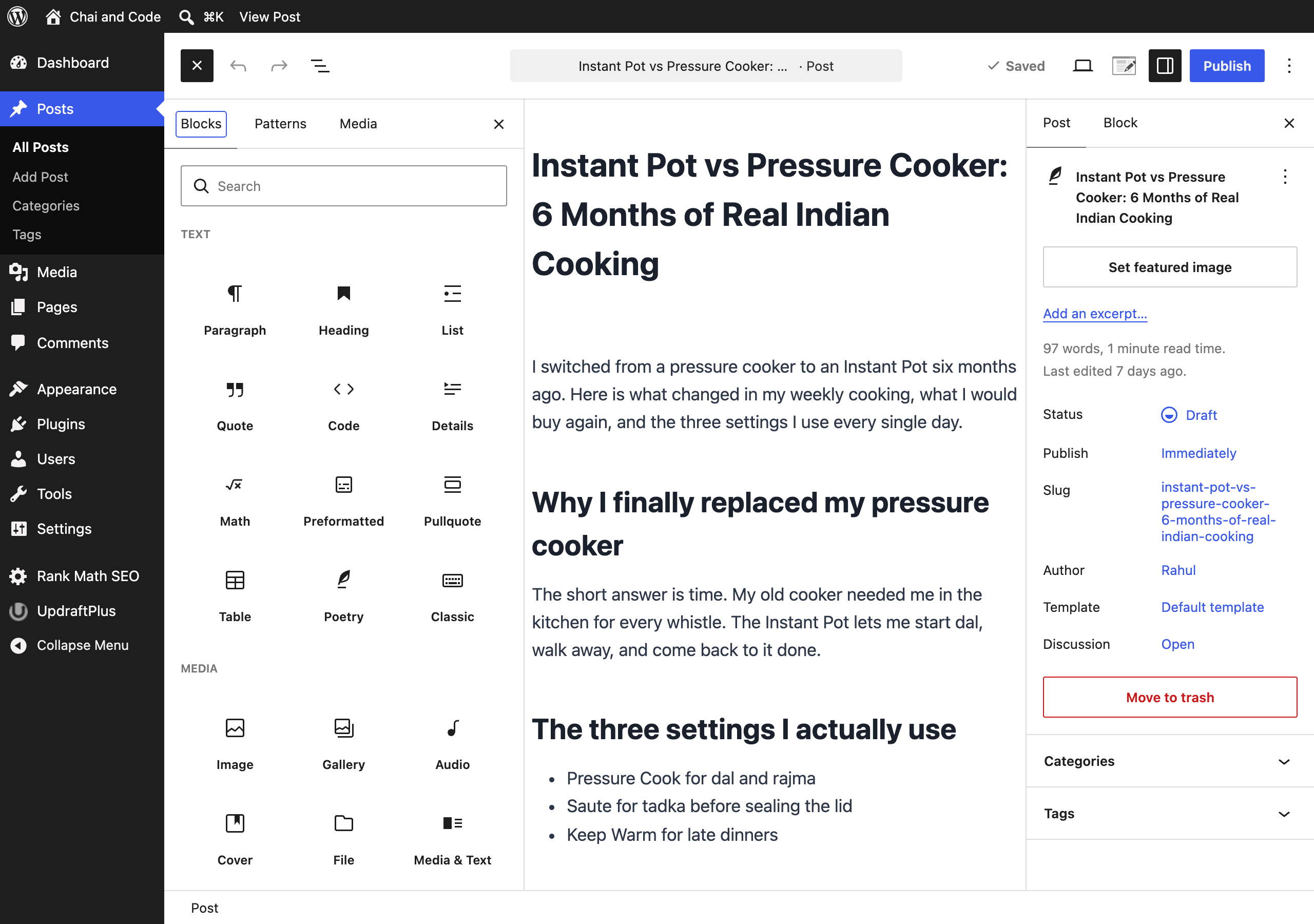The image size is (1314, 924).
Task: Click Move to trash button
Action: (1169, 697)
